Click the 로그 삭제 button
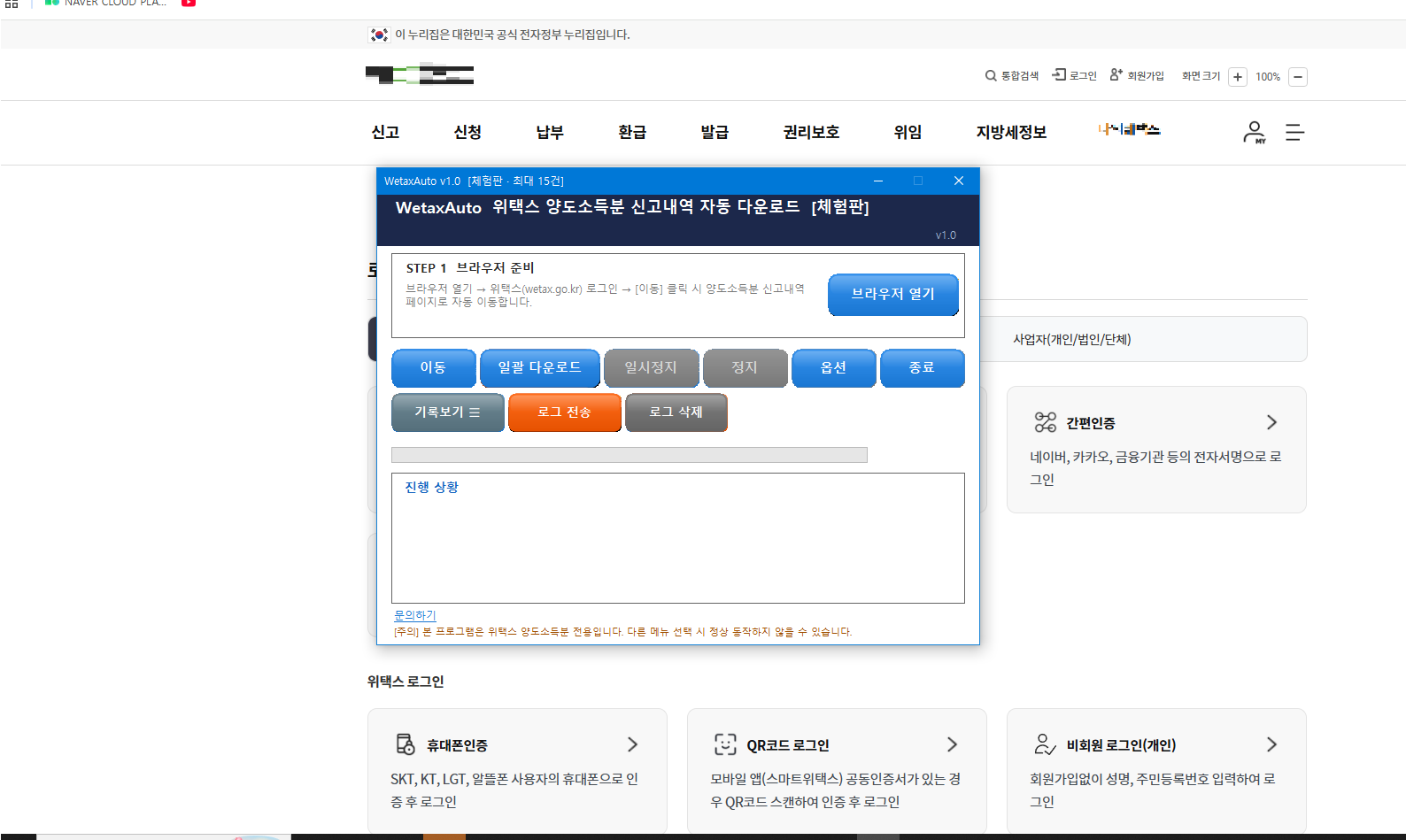This screenshot has height=840, width=1406. (x=676, y=412)
